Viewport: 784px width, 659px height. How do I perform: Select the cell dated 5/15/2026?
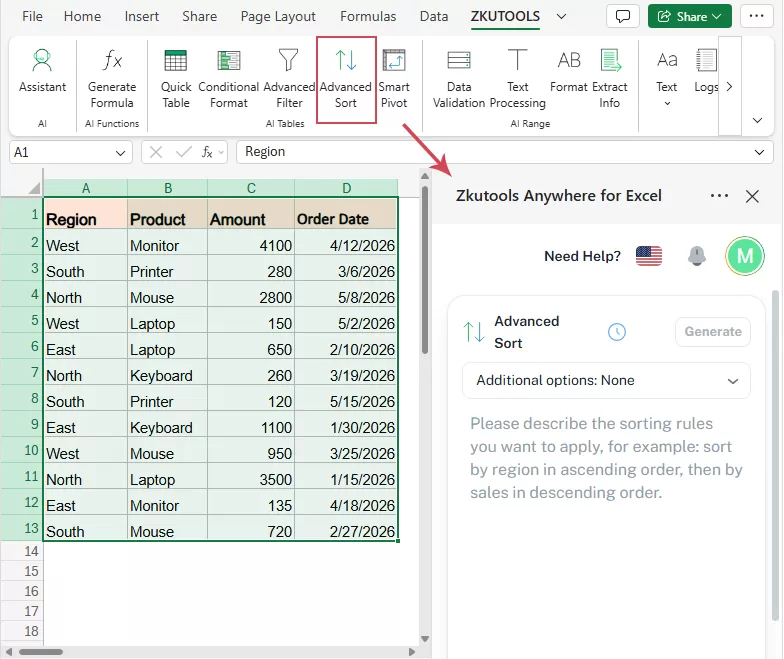[346, 398]
